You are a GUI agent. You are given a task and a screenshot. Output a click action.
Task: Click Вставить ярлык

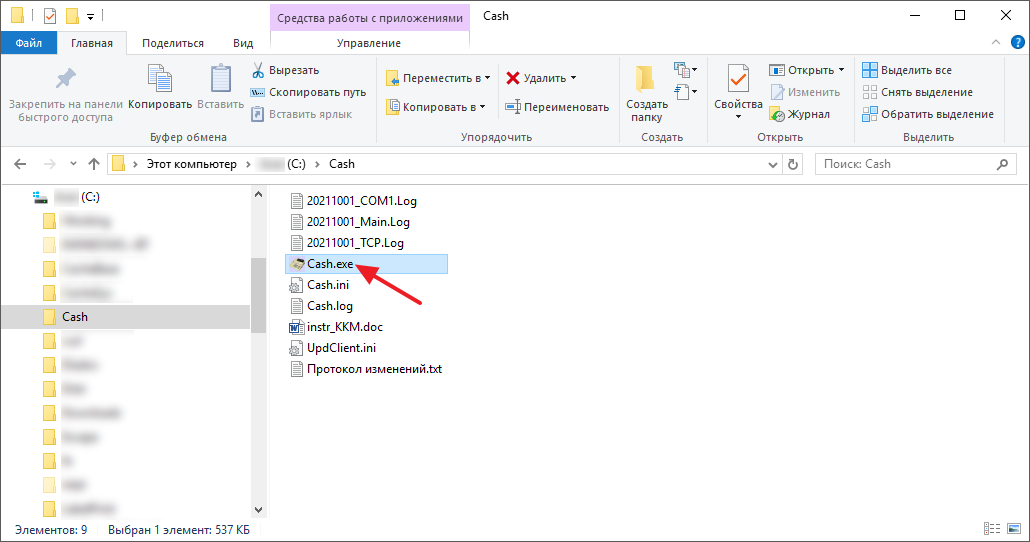[302, 114]
